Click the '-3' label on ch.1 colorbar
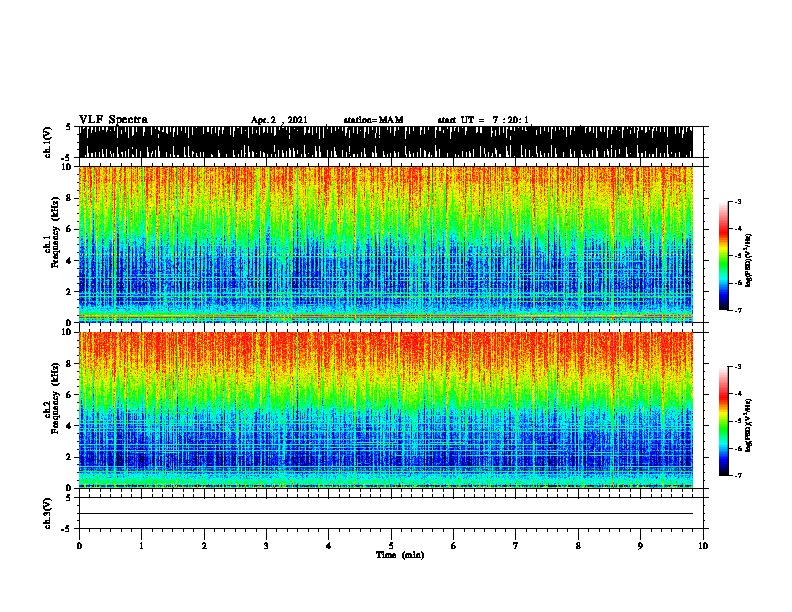The image size is (792, 612). [x=737, y=202]
